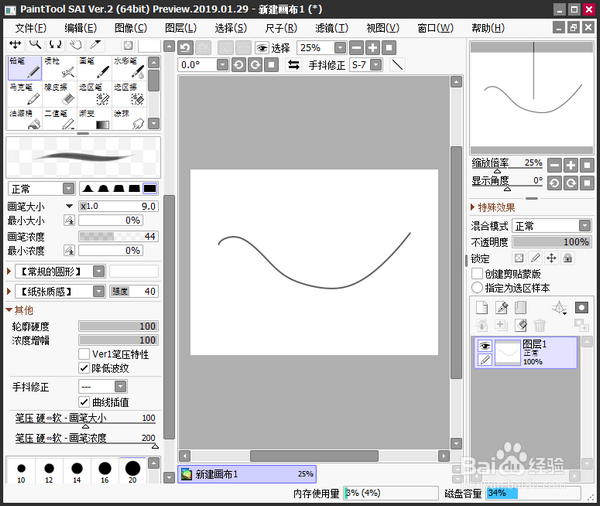Pick the size 10 brush preset
The height and width of the screenshot is (506, 600).
[x=21, y=472]
